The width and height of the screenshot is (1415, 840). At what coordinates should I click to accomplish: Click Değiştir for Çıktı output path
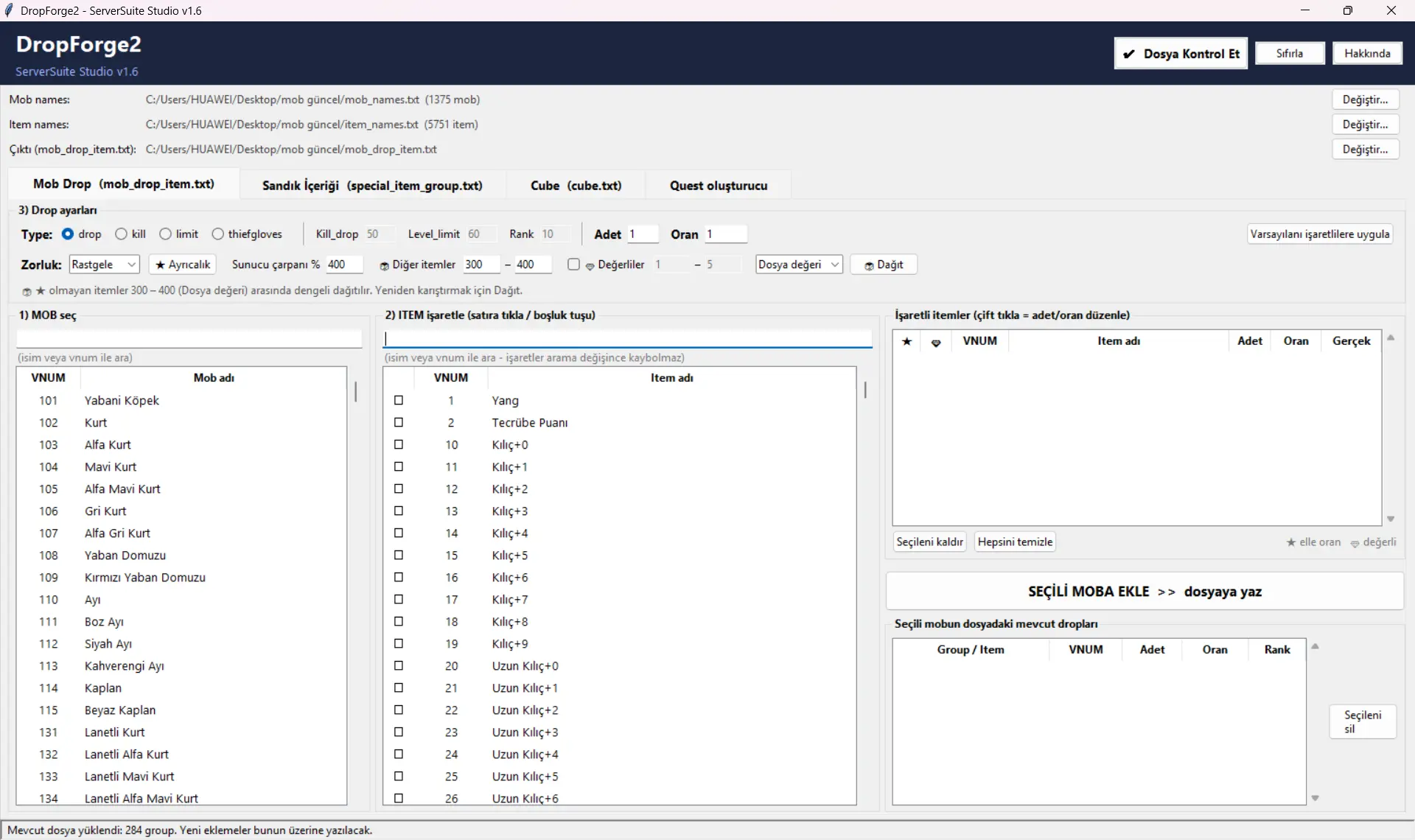point(1365,150)
